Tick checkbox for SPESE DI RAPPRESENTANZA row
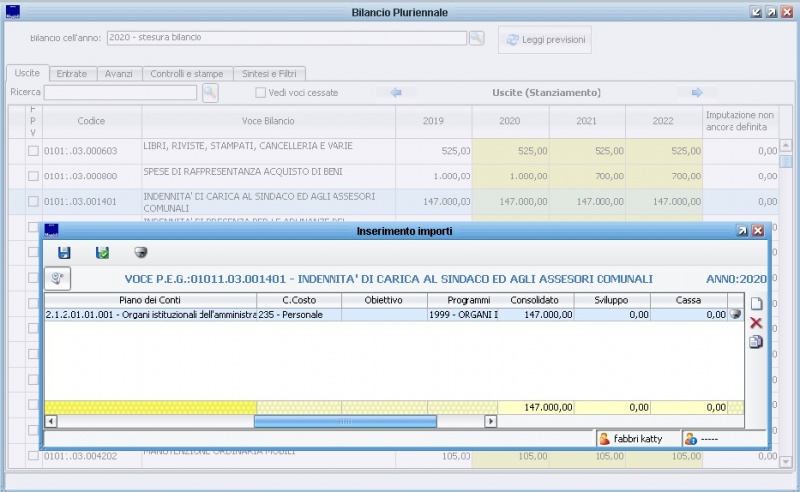The width and height of the screenshot is (800, 492). pyautogui.click(x=33, y=176)
